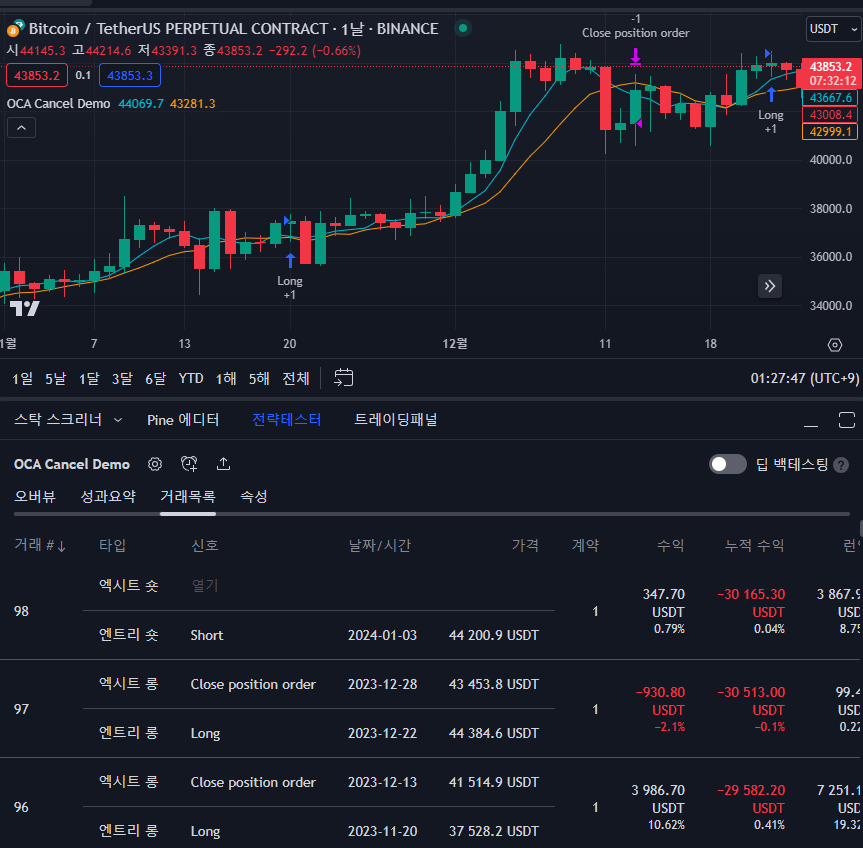Open the Pine 에디터 tab
Image resolution: width=863 pixels, height=848 pixels.
[x=183, y=420]
